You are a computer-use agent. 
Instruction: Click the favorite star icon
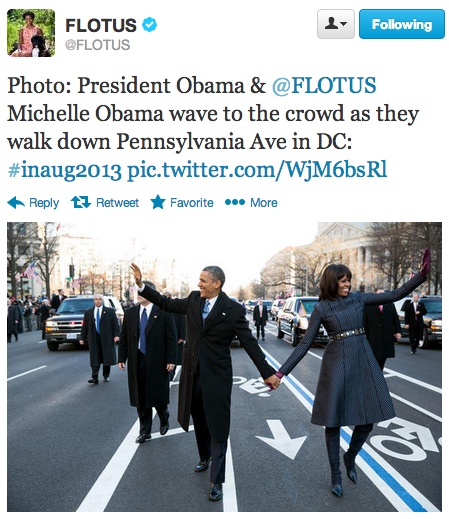[x=158, y=202]
